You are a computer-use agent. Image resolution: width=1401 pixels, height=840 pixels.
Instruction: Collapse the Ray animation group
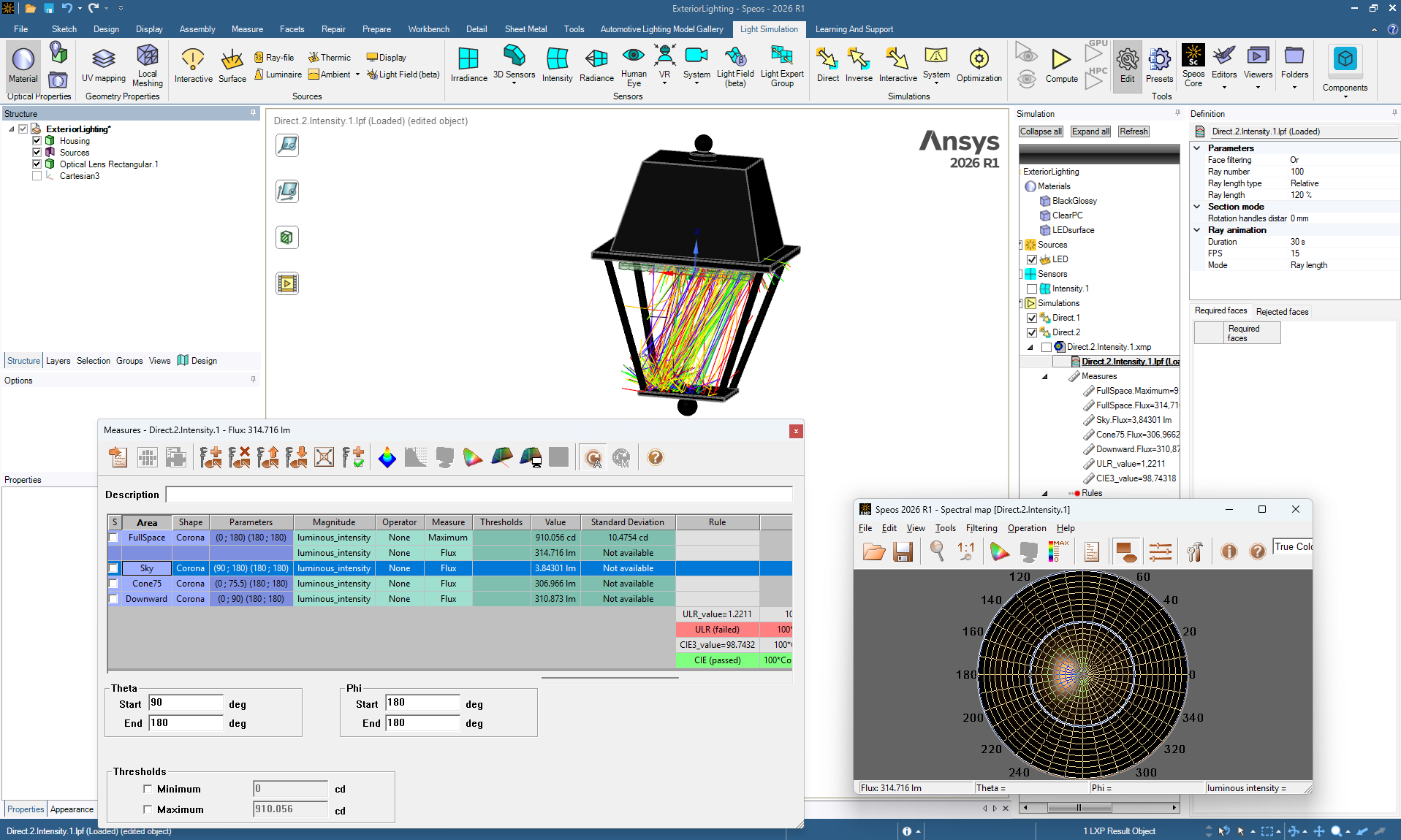tap(1197, 230)
